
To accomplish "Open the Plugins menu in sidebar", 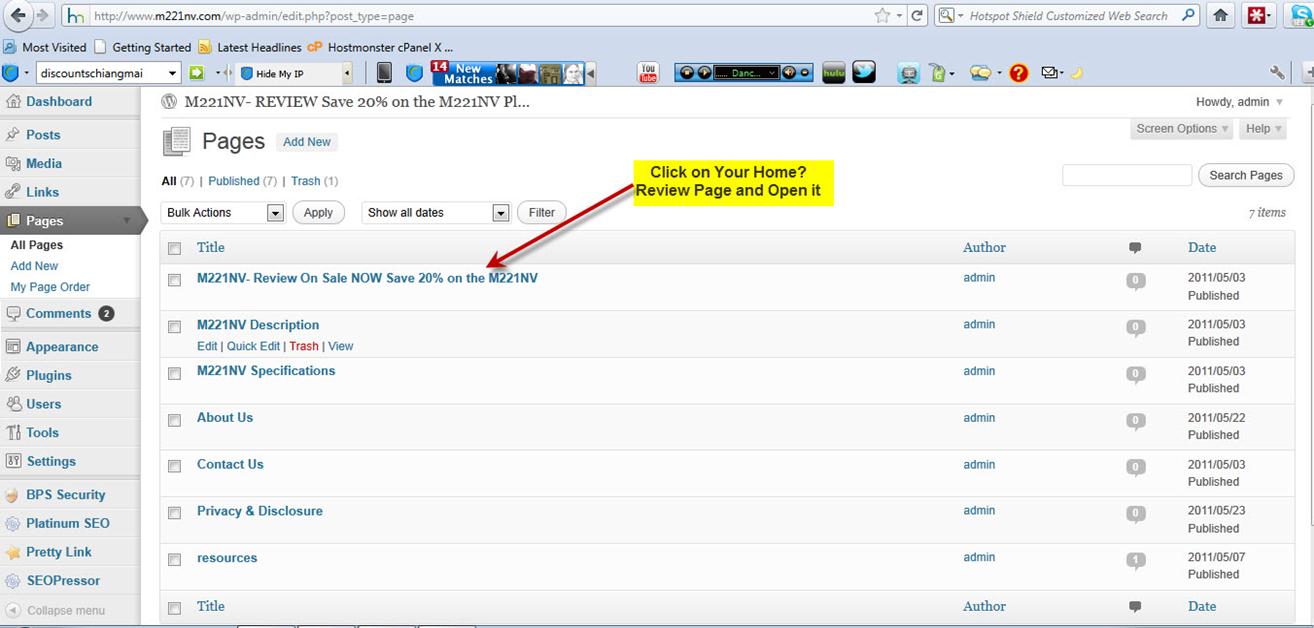I will (49, 375).
